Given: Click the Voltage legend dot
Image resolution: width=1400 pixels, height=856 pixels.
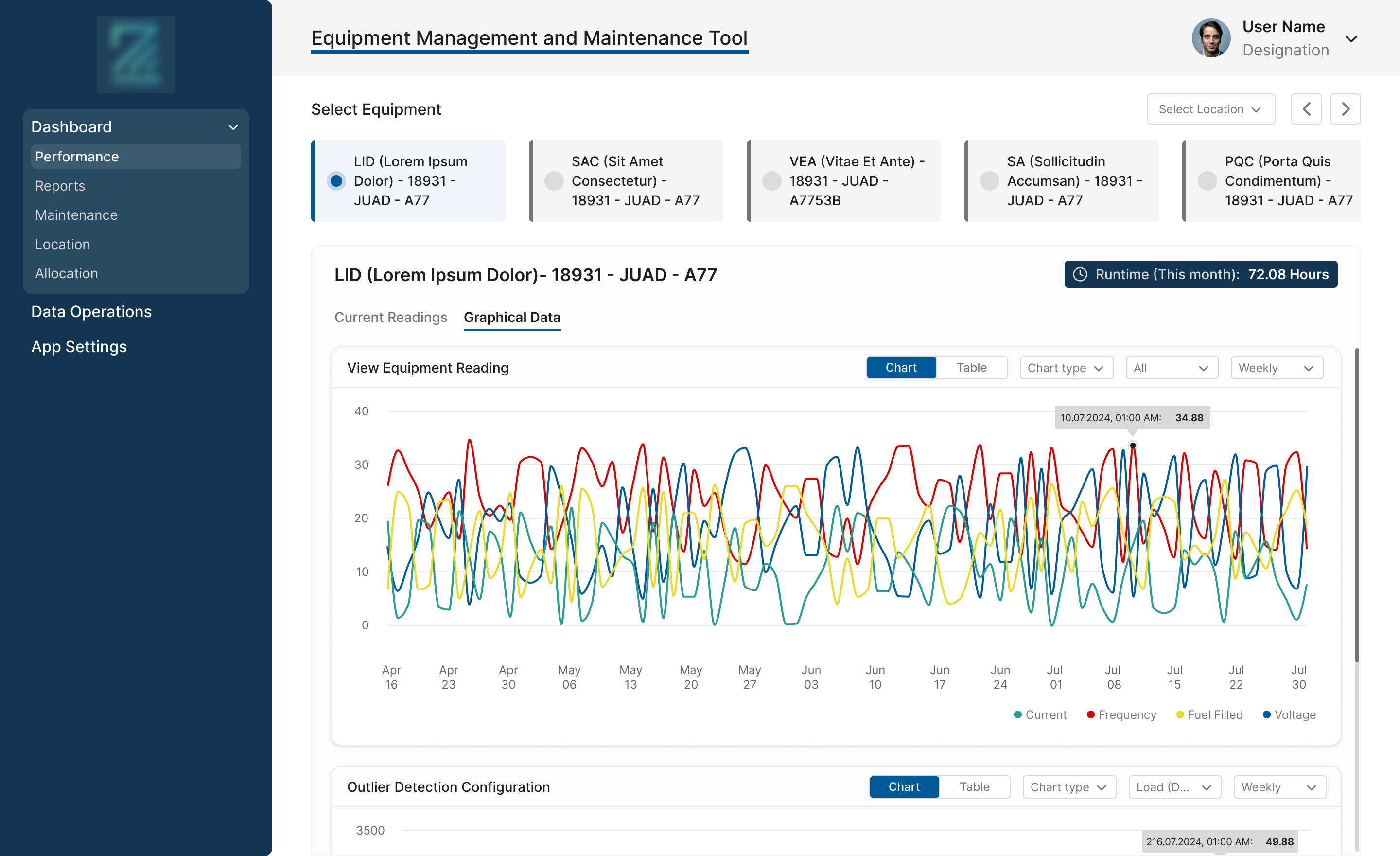Looking at the screenshot, I should tap(1266, 714).
